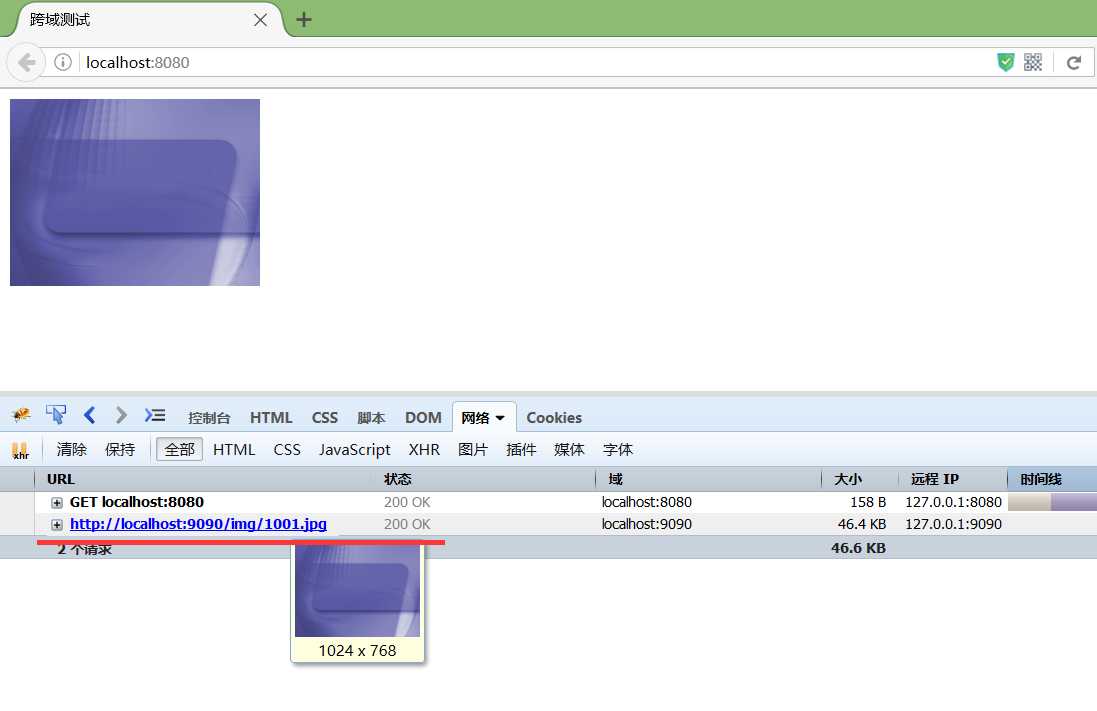Click the Firebug bug icon

(x=21, y=416)
